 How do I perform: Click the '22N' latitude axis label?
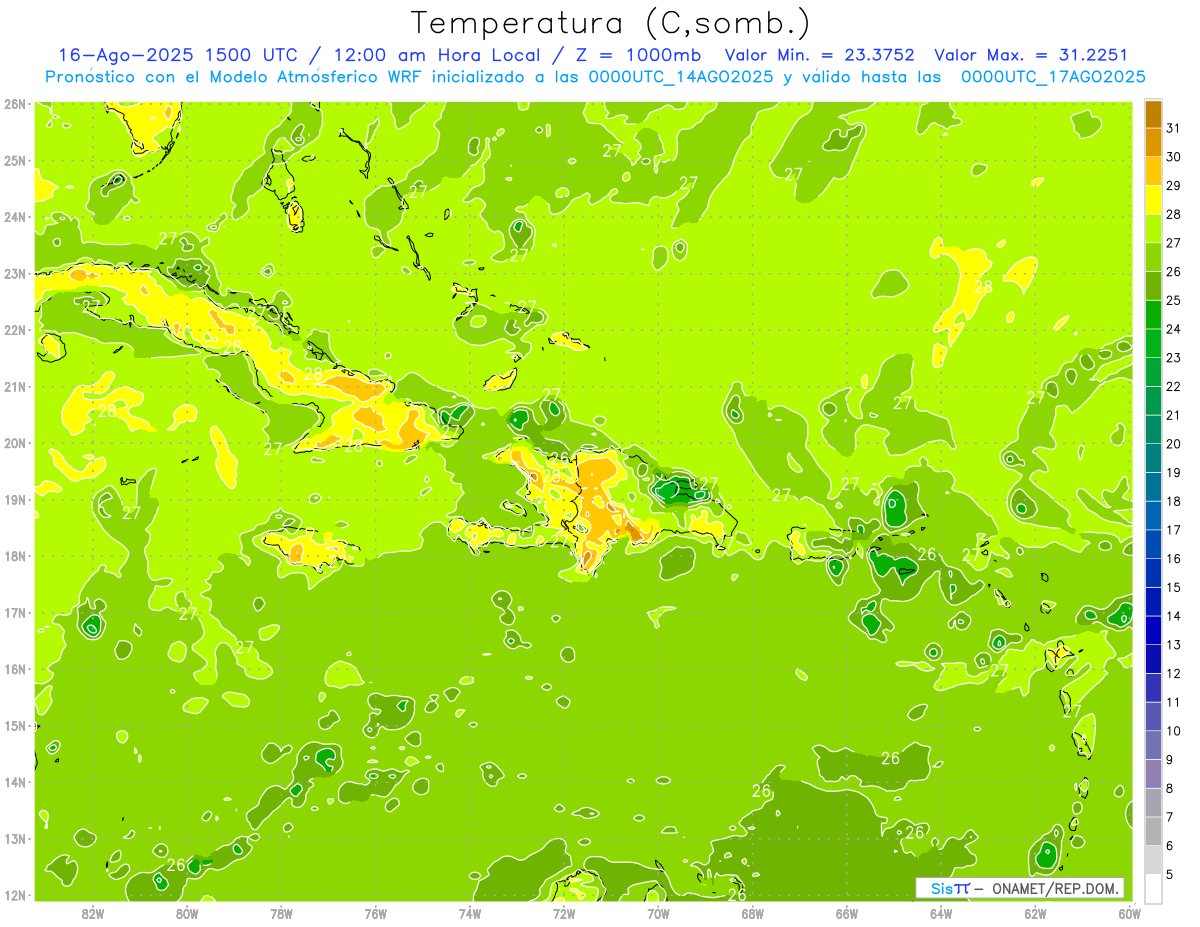[16, 330]
